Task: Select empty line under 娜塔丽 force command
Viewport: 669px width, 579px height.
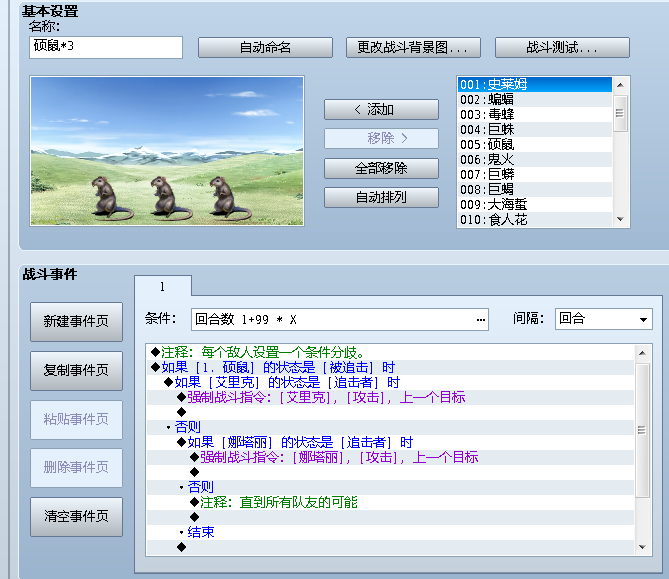Action: (x=390, y=472)
